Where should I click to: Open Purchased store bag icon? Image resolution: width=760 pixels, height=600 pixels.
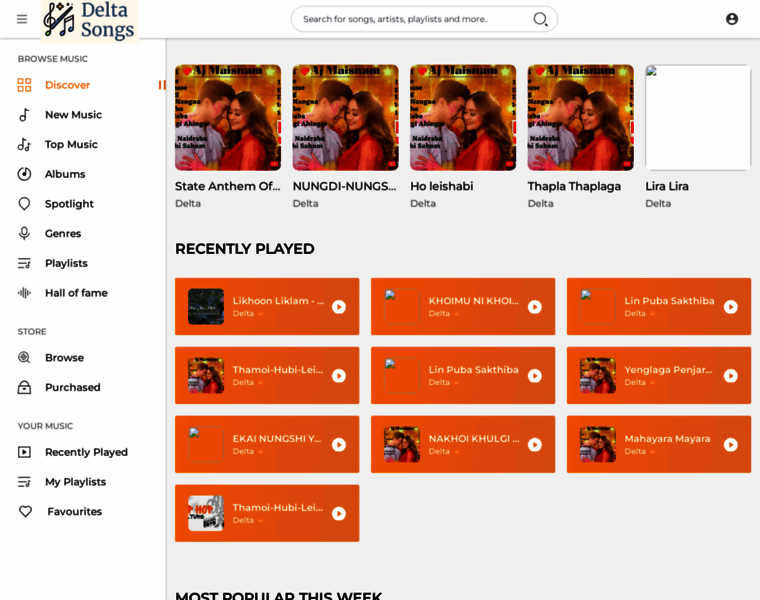tap(24, 387)
